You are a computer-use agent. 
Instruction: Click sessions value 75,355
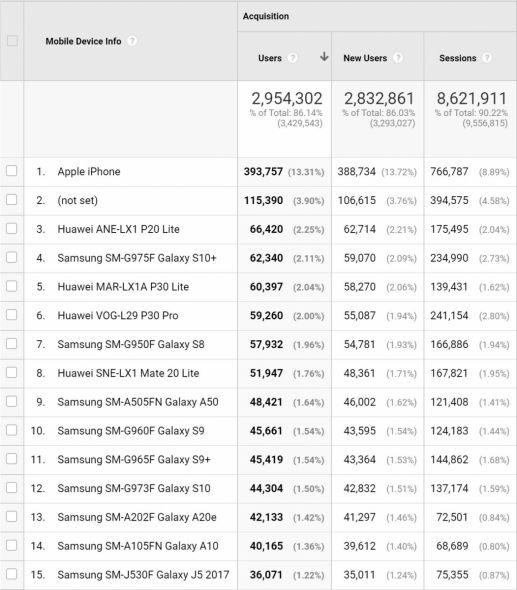point(452,575)
